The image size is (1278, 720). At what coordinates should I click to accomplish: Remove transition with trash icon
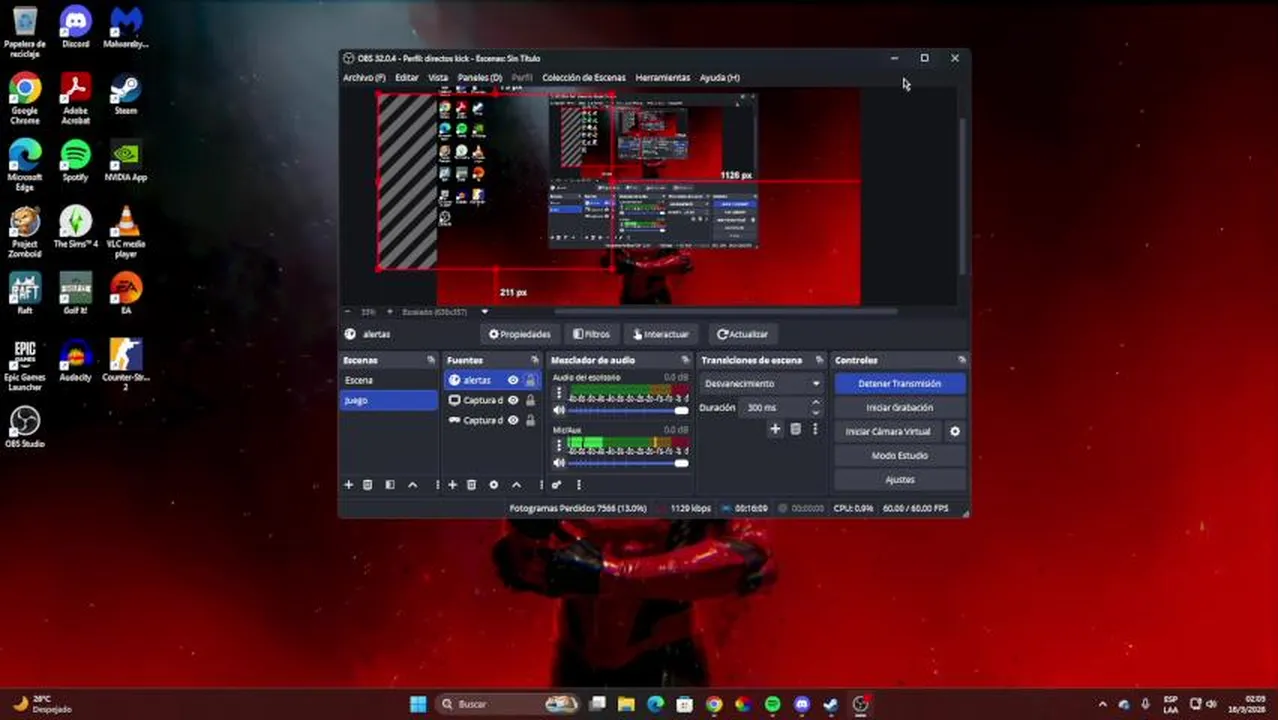click(x=795, y=429)
